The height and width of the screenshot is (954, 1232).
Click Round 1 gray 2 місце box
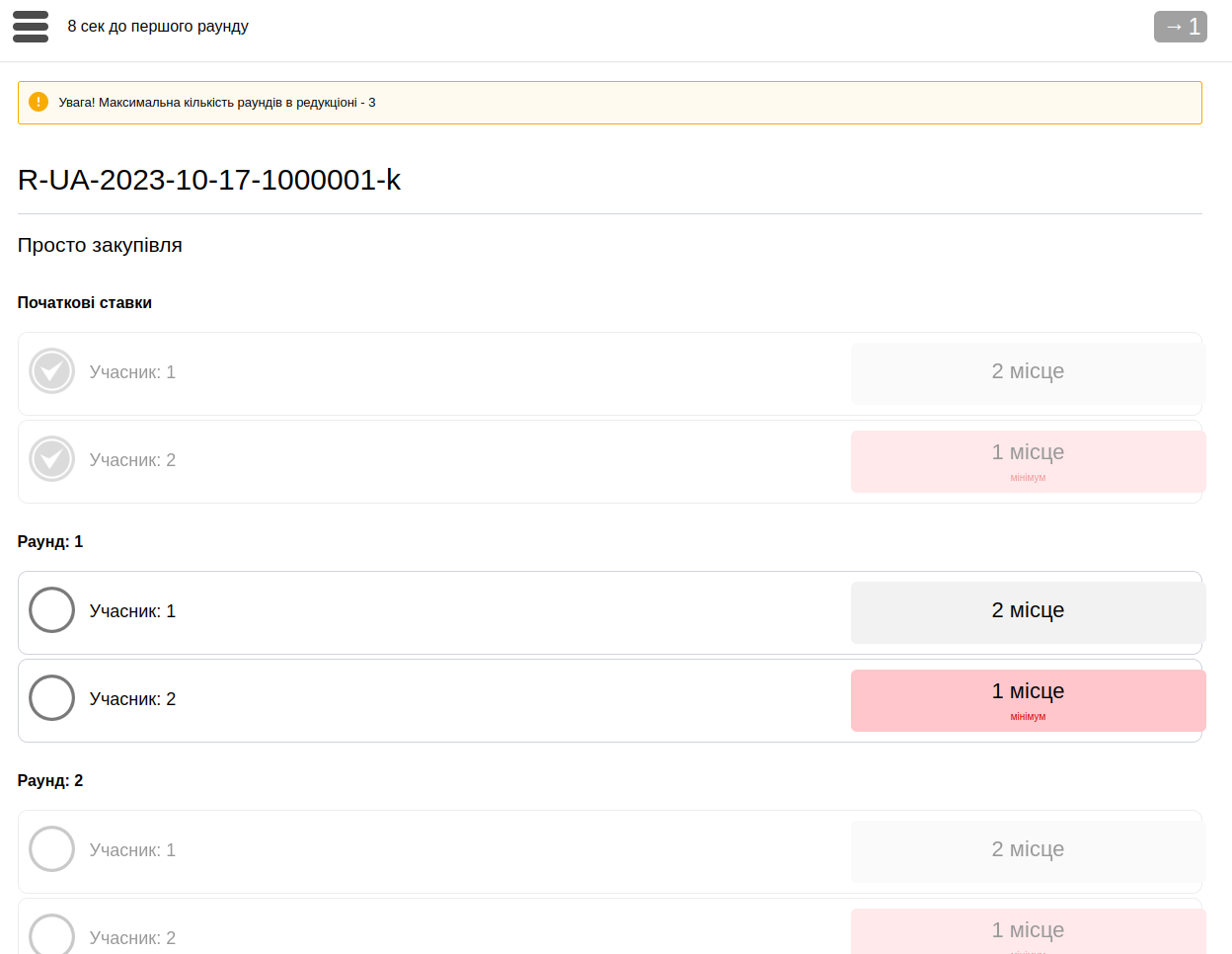pos(1028,612)
